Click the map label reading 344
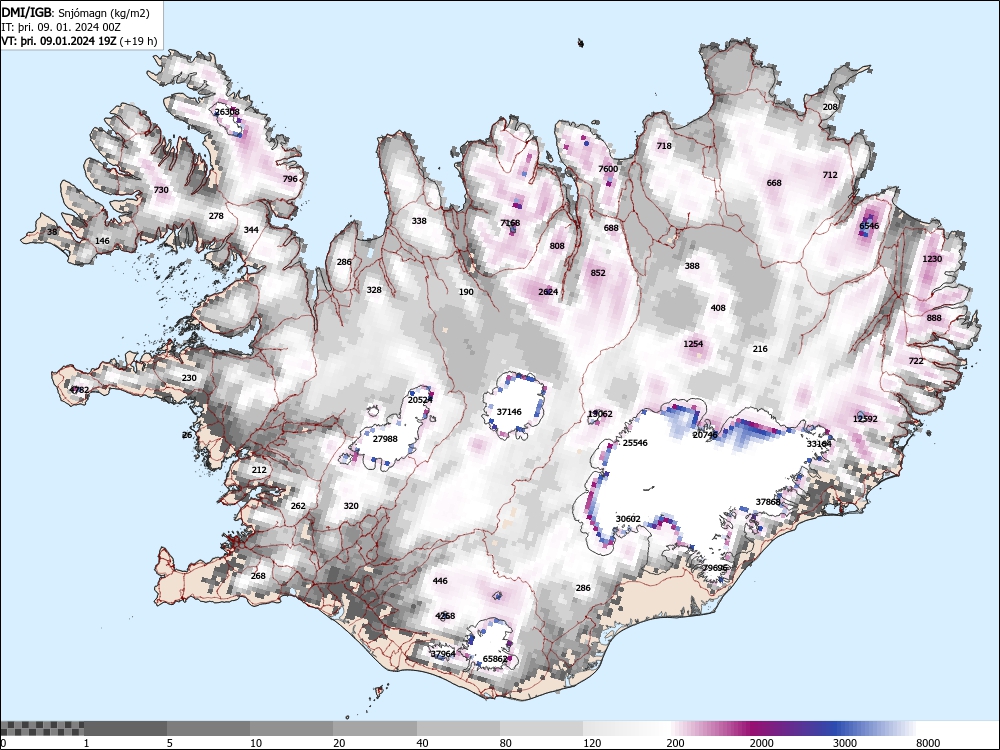 click(251, 230)
